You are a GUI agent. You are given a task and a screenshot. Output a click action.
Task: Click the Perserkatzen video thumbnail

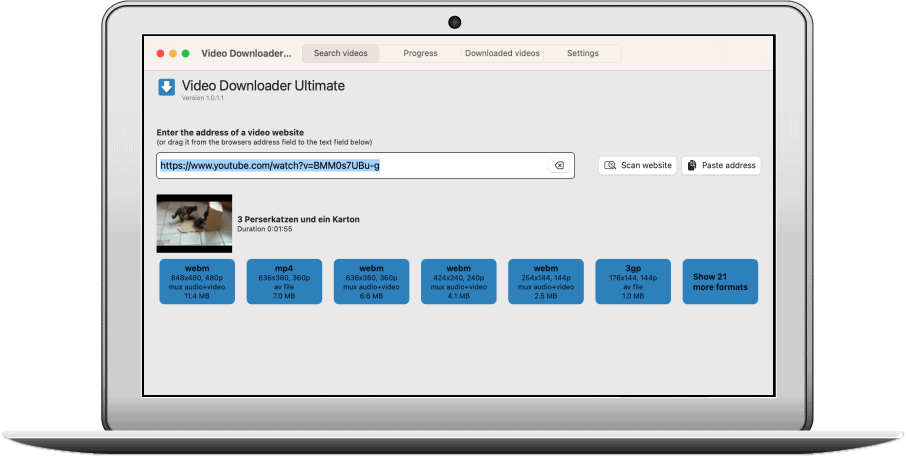coord(194,224)
